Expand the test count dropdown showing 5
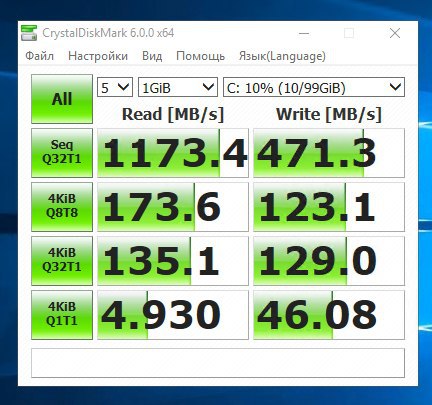 tap(115, 88)
